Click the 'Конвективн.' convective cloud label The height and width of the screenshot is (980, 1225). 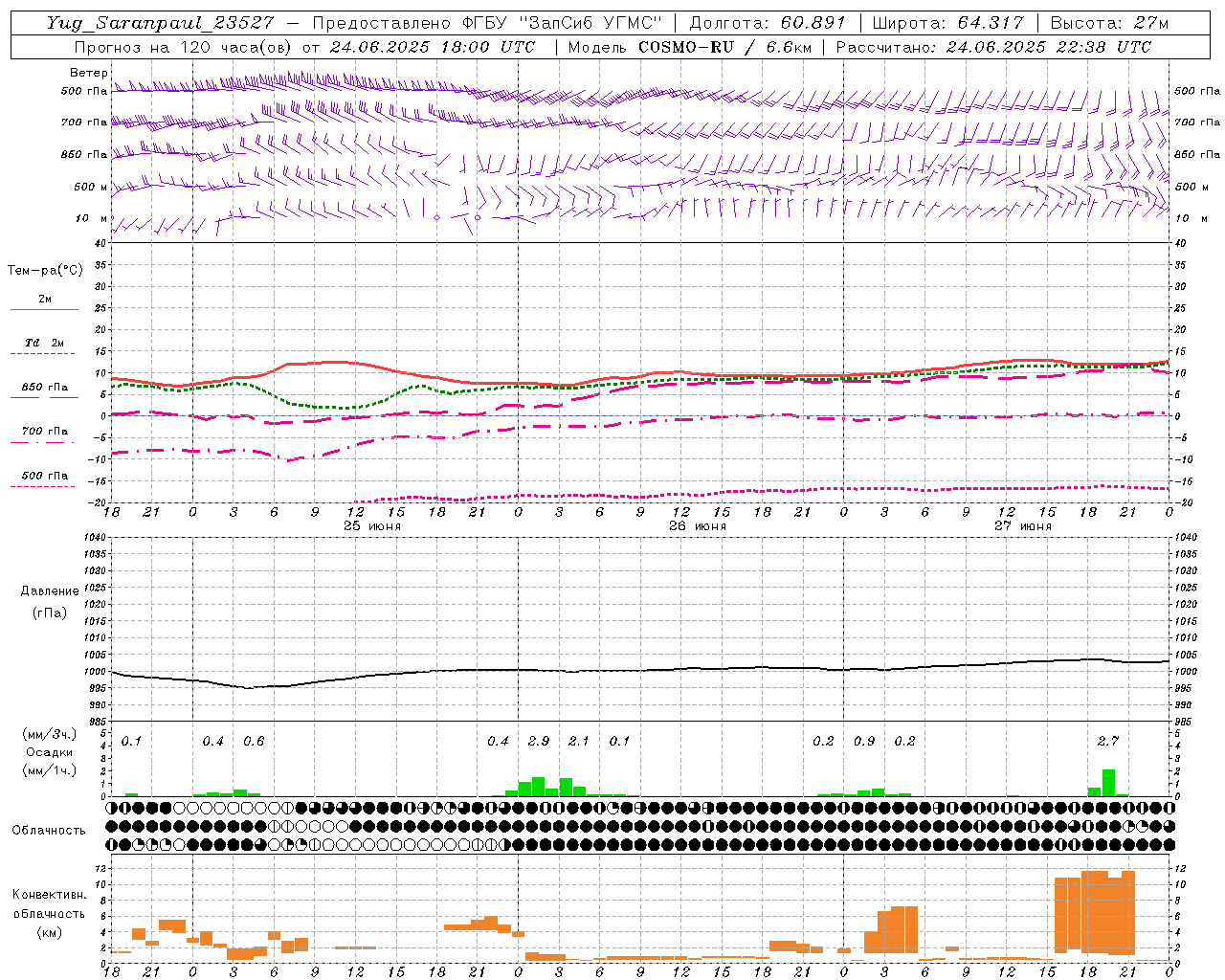(49, 895)
